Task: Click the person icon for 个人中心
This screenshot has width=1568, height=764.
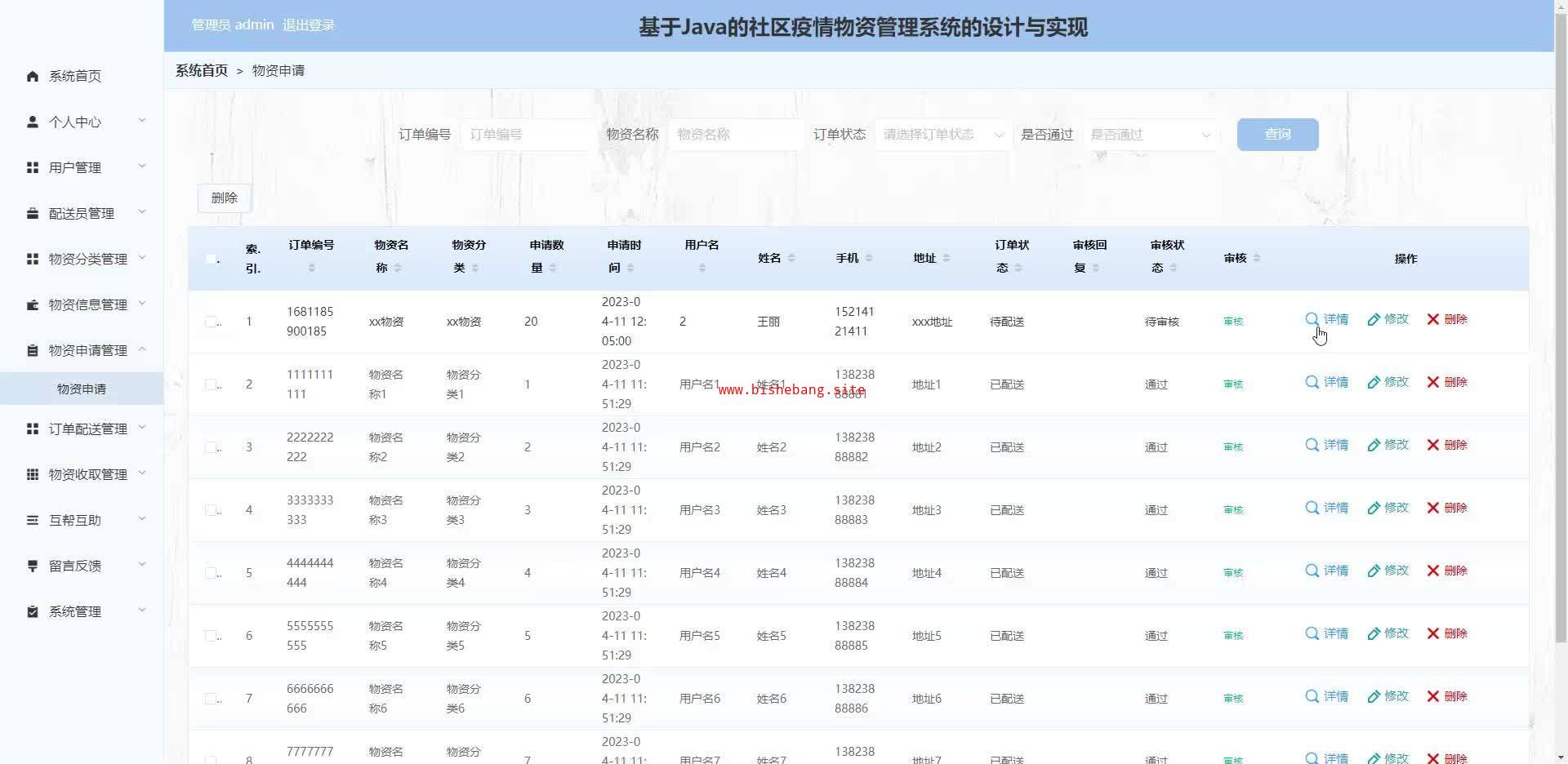Action: tap(33, 122)
